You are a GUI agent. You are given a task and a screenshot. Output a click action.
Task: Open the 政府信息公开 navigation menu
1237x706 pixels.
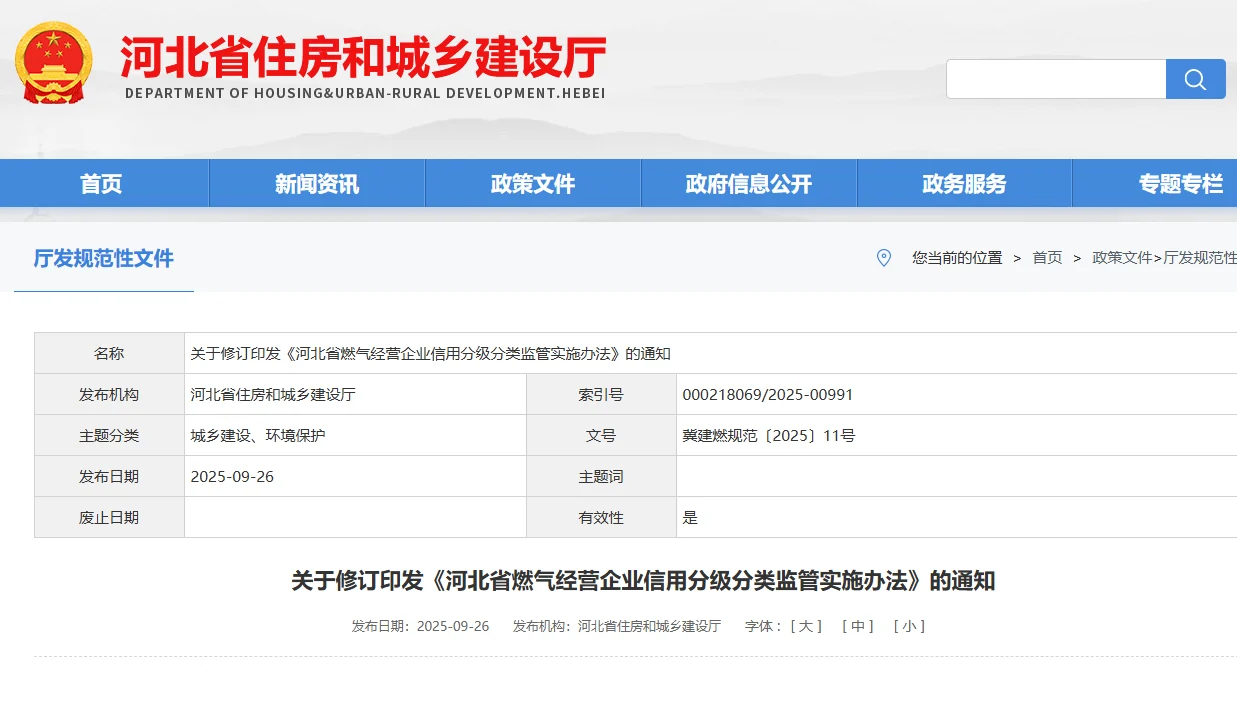pos(749,184)
